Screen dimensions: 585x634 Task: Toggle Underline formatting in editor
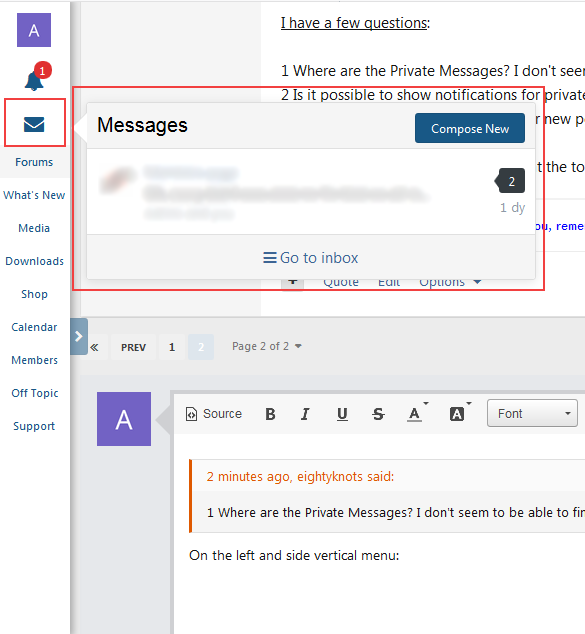(342, 414)
